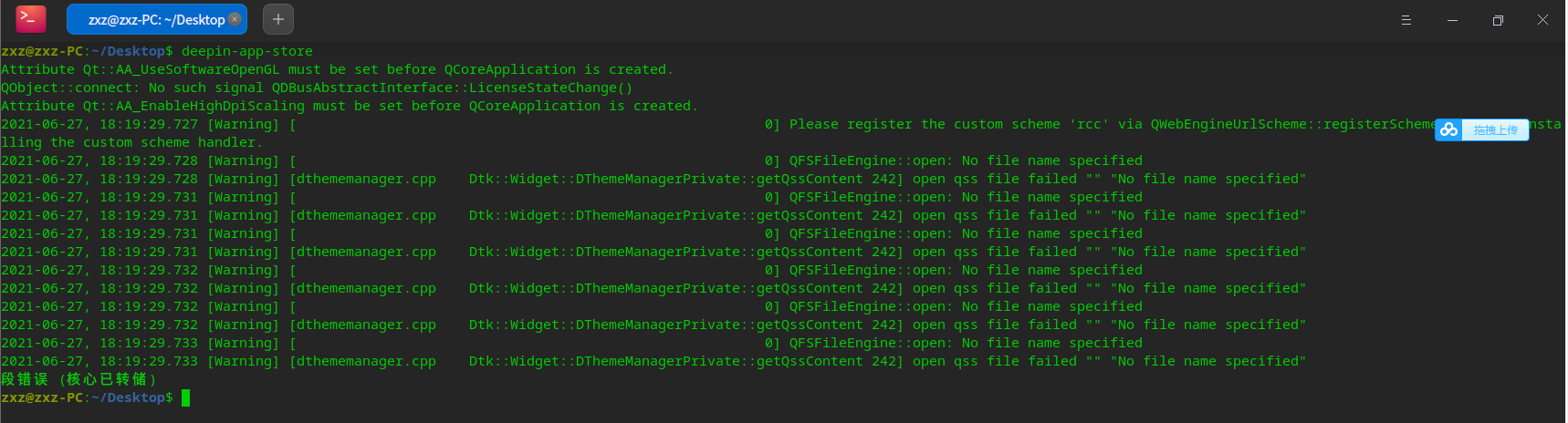Click the green cursor at the final prompt
The width and height of the screenshot is (1568, 423).
click(185, 397)
